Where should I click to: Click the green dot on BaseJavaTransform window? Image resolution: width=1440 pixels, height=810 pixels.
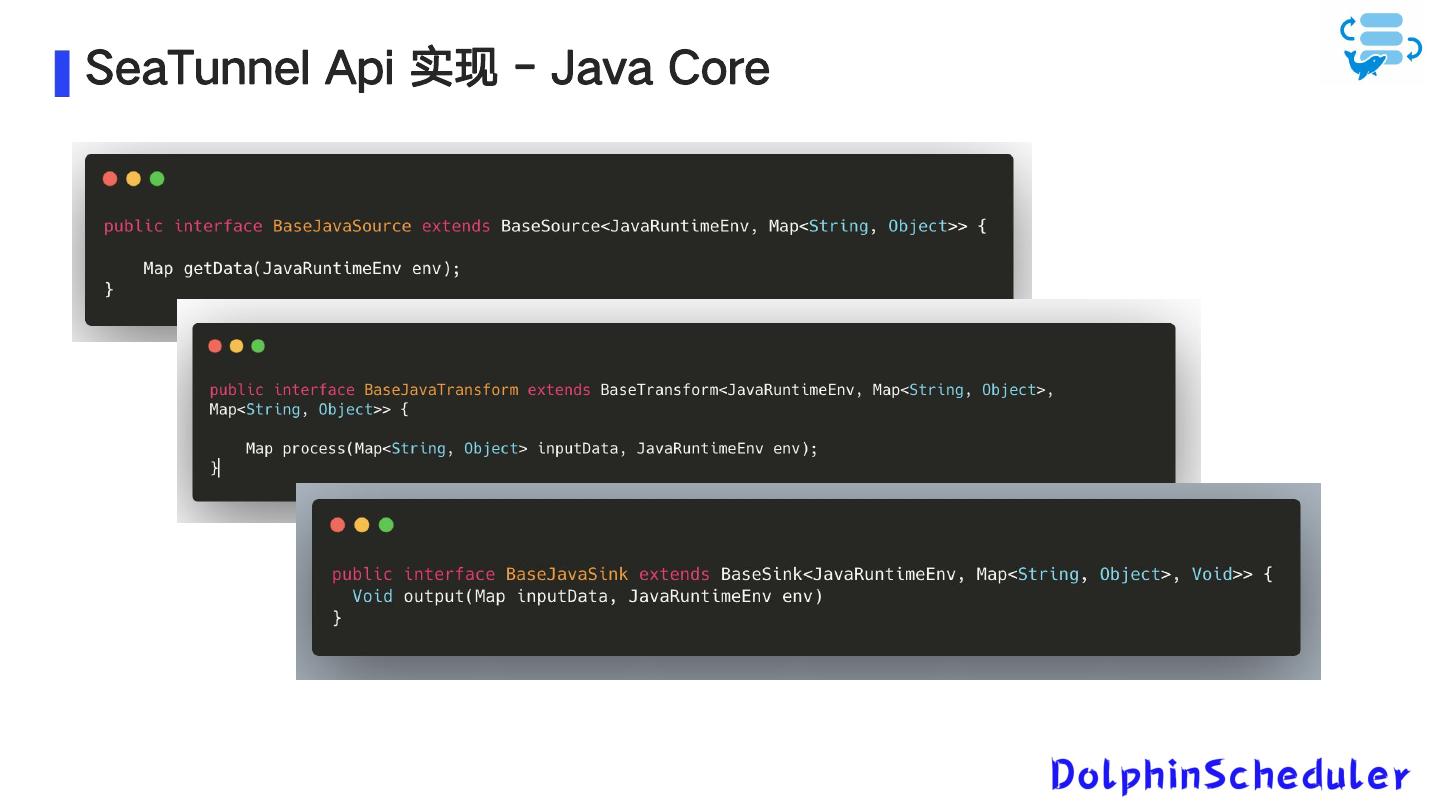point(258,346)
